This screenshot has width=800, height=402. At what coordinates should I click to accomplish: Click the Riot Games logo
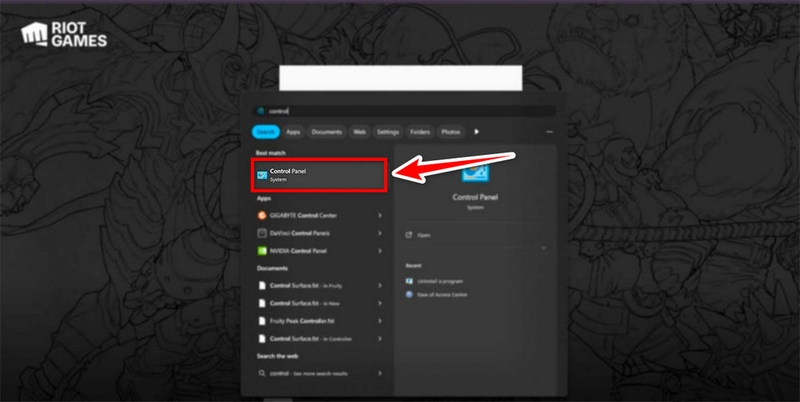64,35
